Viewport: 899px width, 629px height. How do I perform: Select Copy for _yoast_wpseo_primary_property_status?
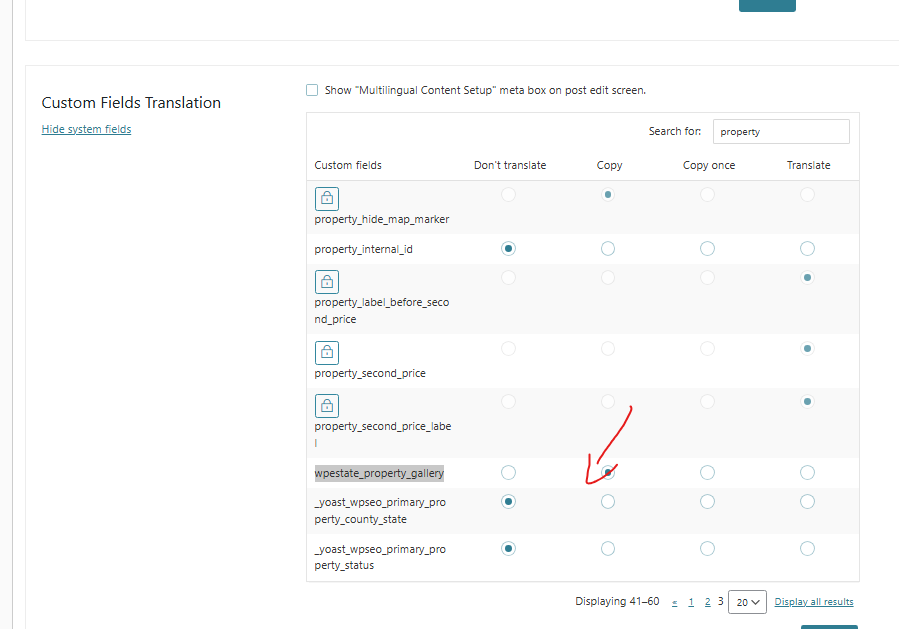[608, 549]
